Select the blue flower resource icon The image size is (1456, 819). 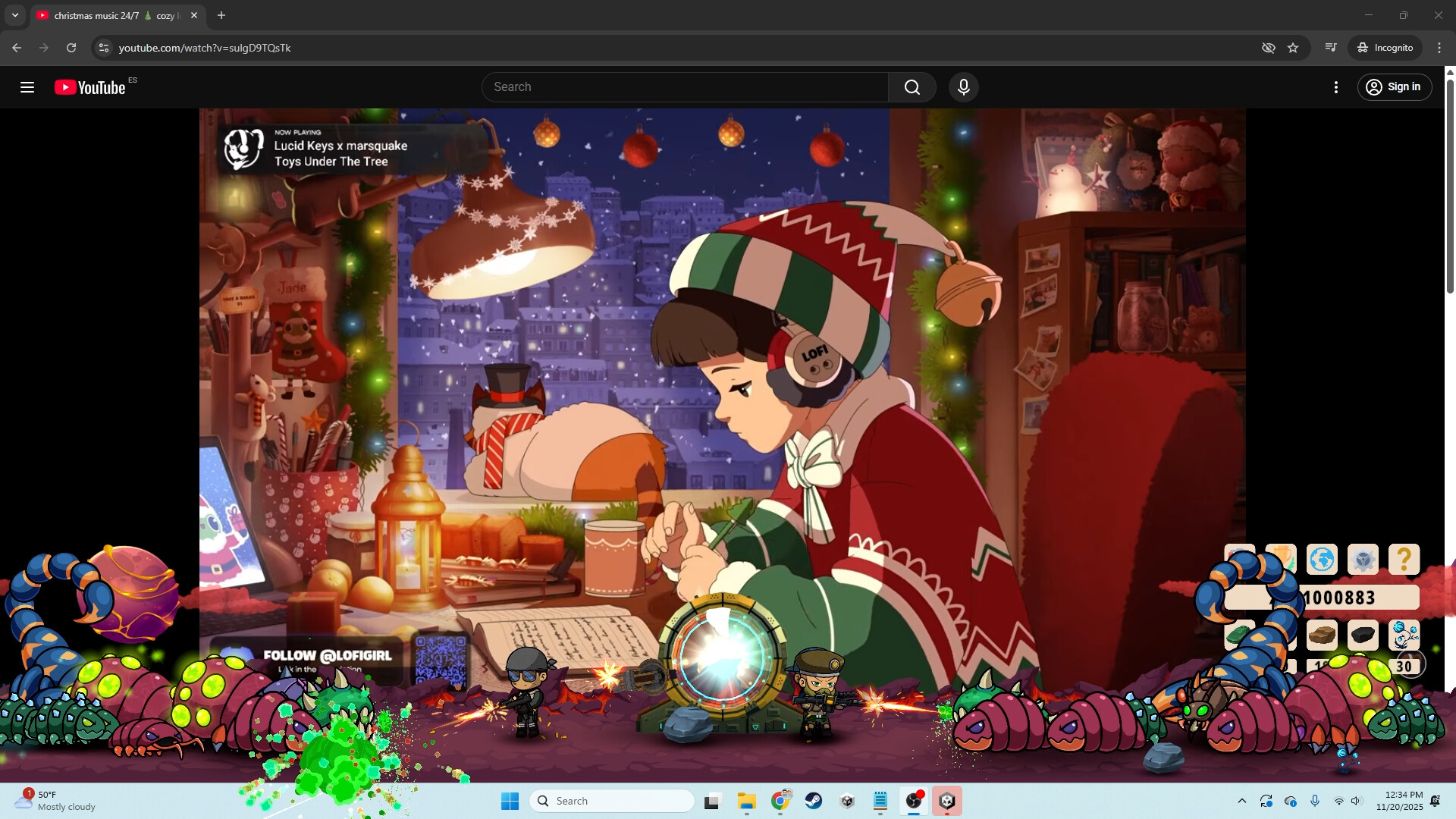pos(1404,635)
